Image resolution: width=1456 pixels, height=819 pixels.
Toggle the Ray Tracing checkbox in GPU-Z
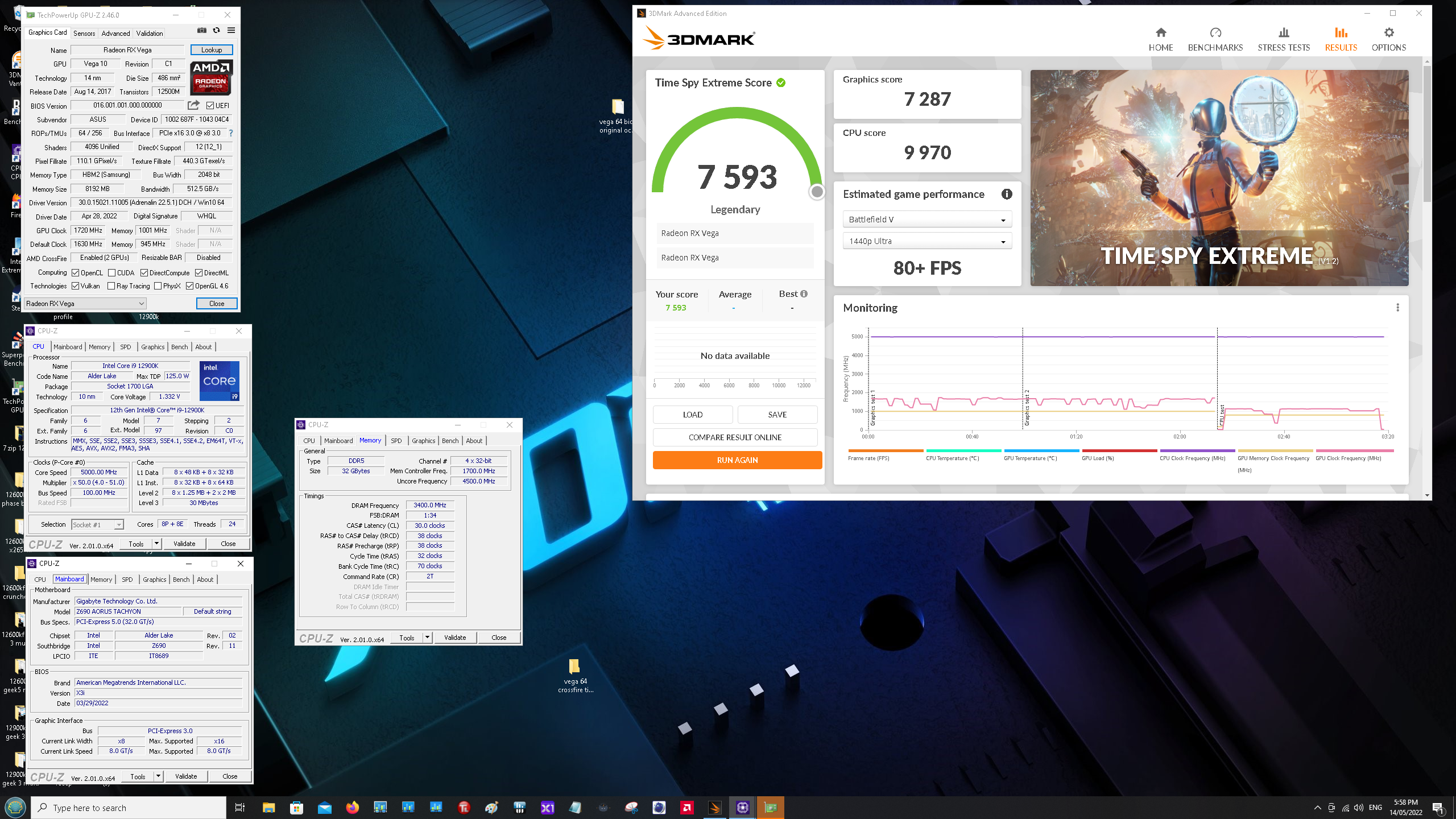[111, 286]
